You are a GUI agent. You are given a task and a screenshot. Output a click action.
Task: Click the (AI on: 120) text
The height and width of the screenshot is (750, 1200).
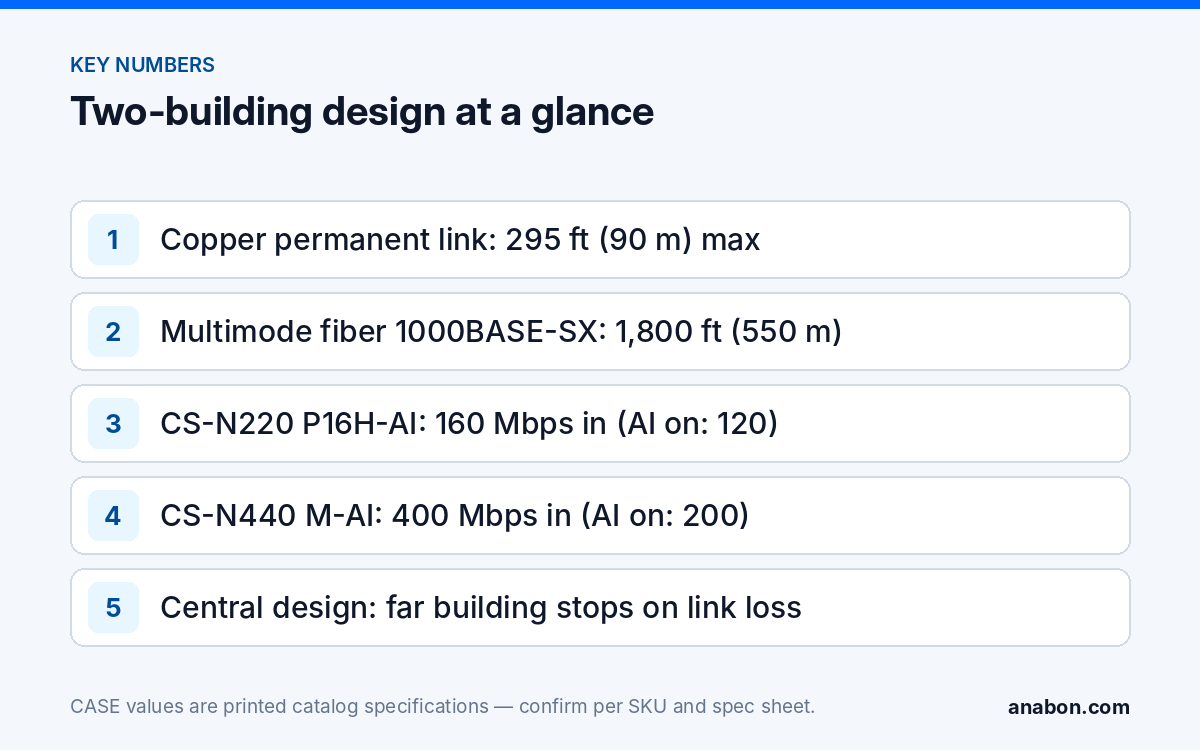[x=698, y=424]
